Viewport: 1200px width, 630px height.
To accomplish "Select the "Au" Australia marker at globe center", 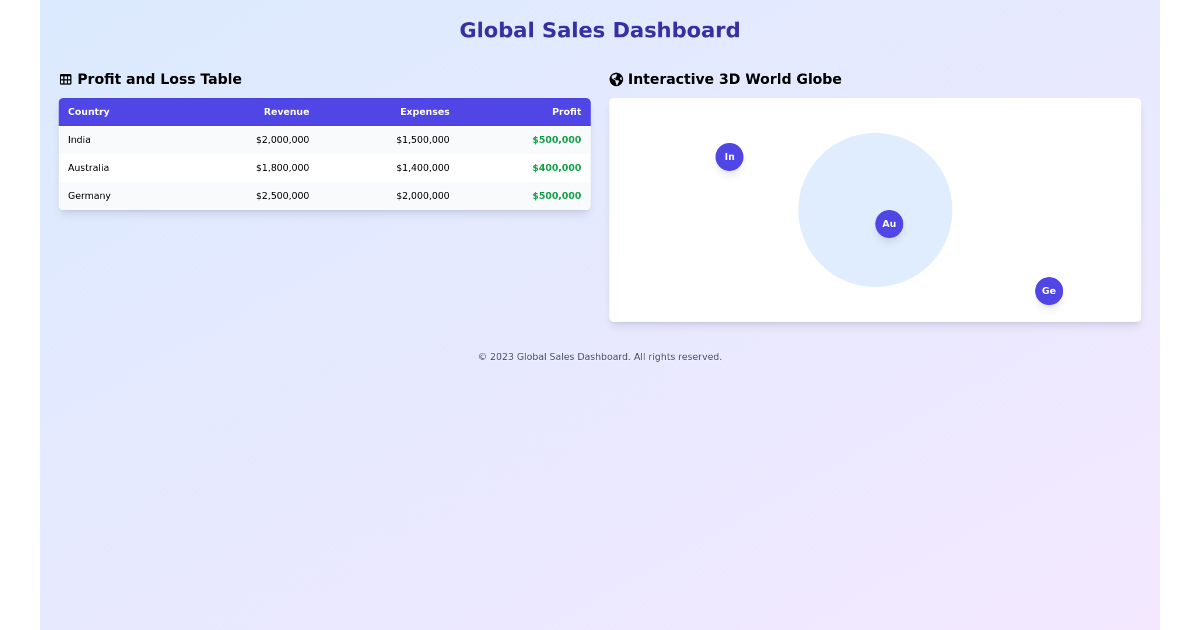I will tap(889, 224).
